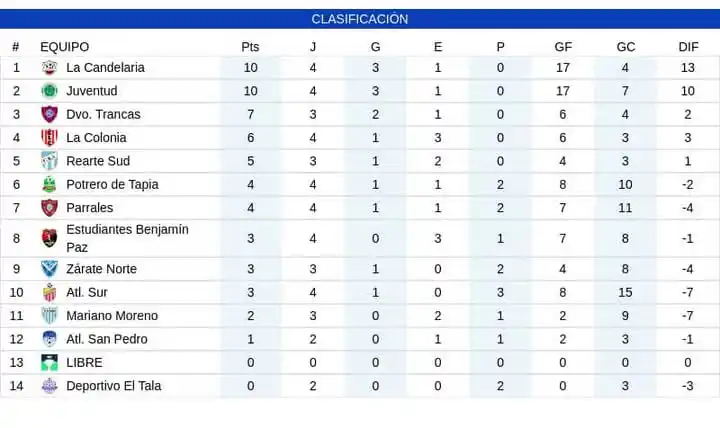Click the Pts column header
The width and height of the screenshot is (720, 428).
250,47
